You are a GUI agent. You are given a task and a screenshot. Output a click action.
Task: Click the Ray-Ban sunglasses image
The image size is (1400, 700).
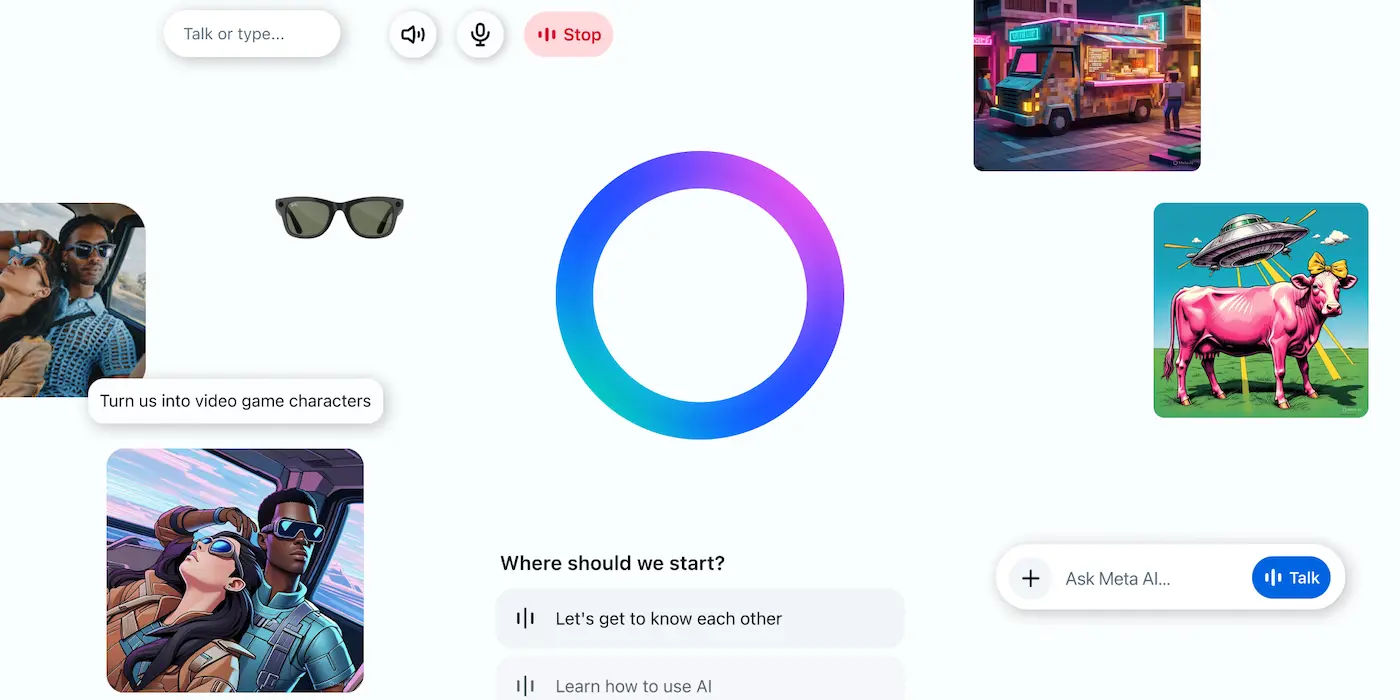pos(339,216)
